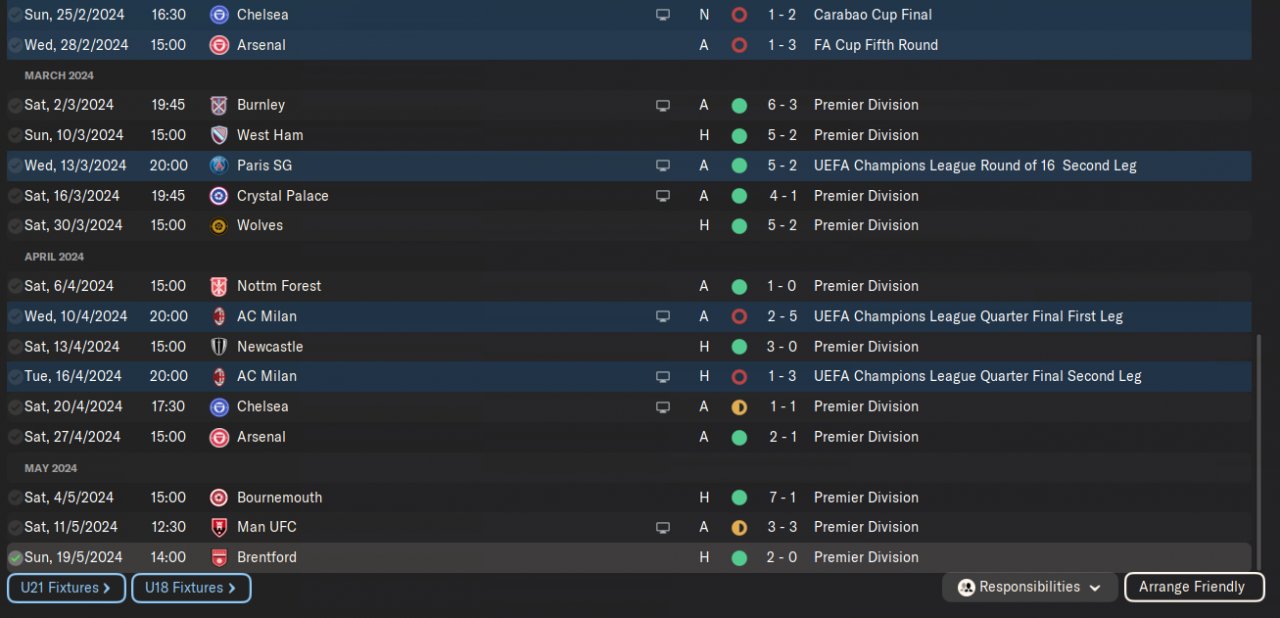Expand the U21 Fixtures chevron button
This screenshot has width=1280, height=618.
click(66, 588)
